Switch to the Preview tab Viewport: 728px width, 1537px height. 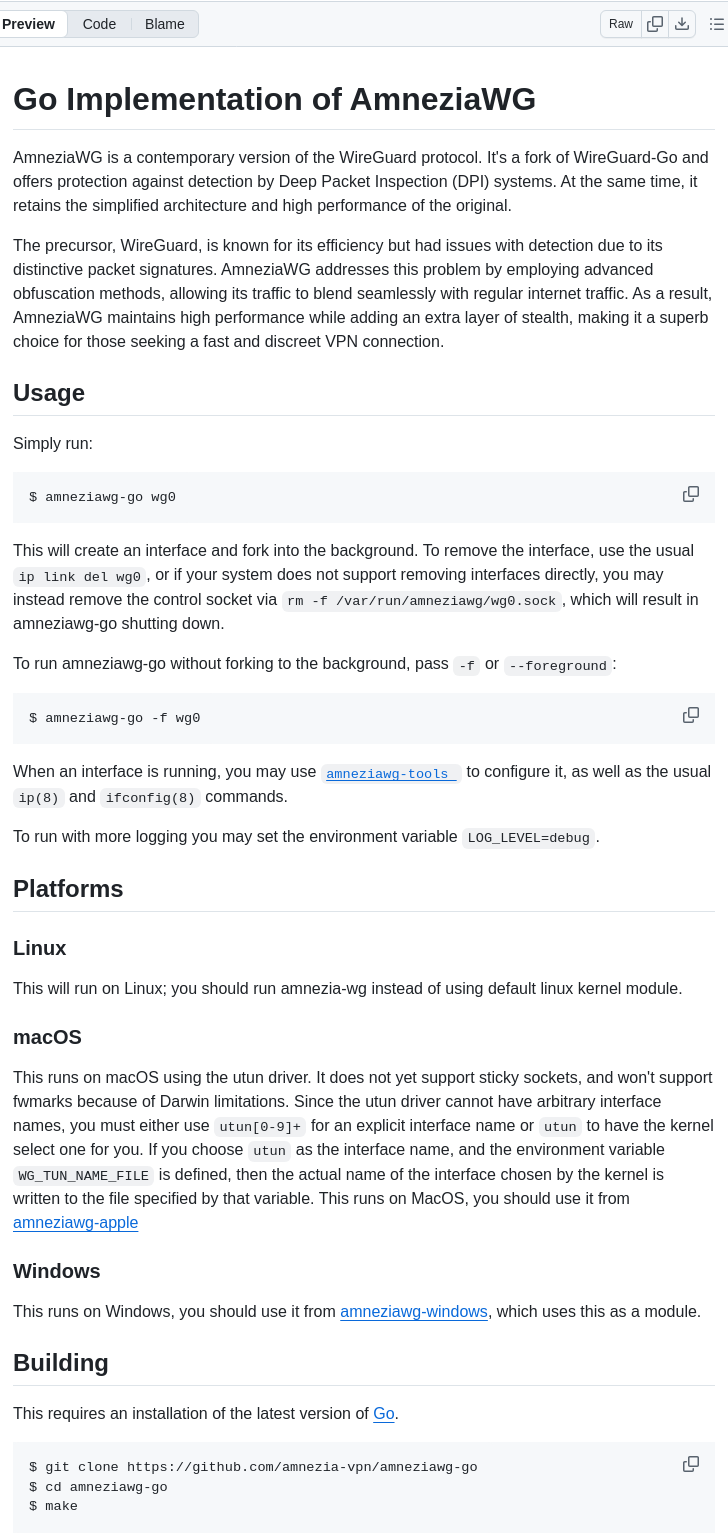[29, 24]
